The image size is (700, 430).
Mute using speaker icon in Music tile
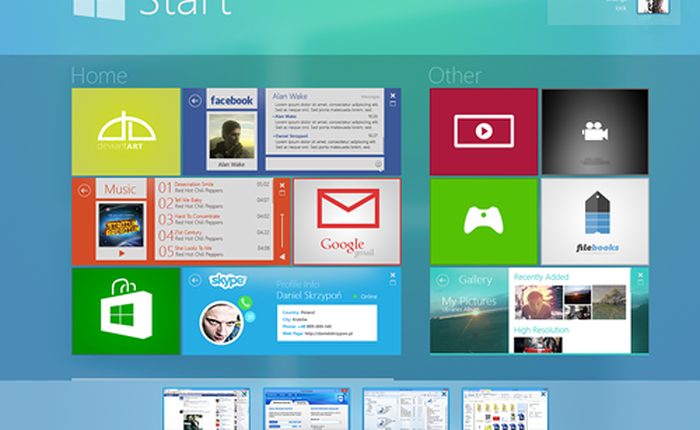coord(282,257)
